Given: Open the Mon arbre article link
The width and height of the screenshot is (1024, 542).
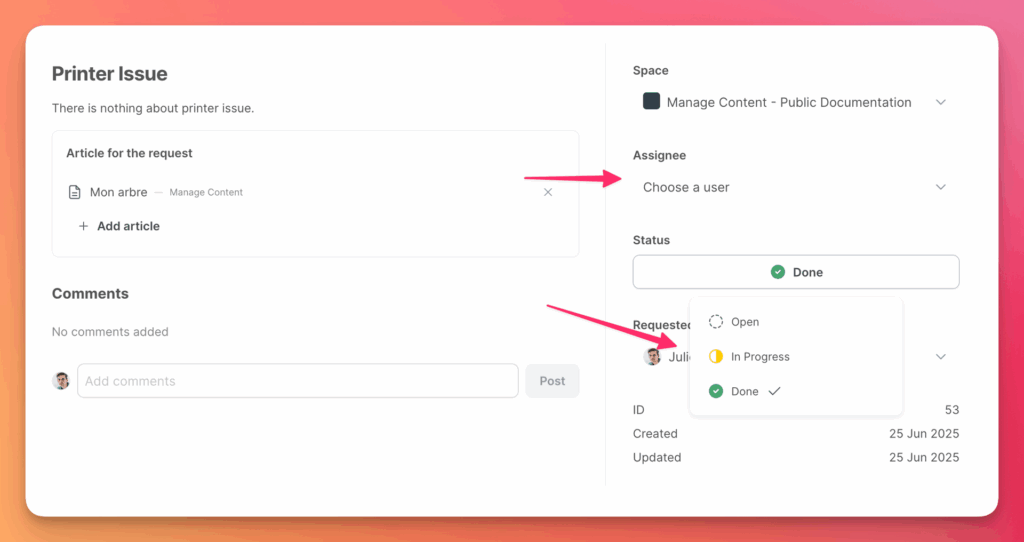Looking at the screenshot, I should [x=118, y=192].
